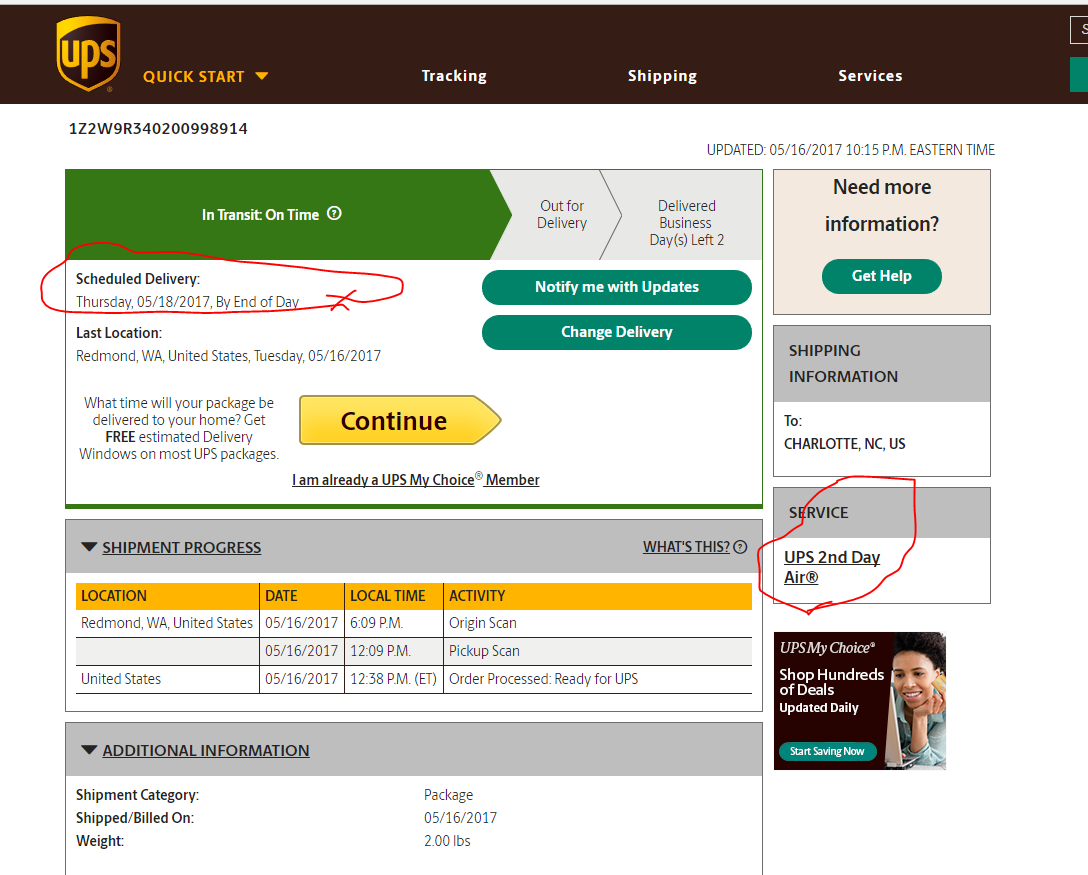1088x875 pixels.
Task: Open the Quick Start dropdown arrow
Action: click(x=262, y=76)
